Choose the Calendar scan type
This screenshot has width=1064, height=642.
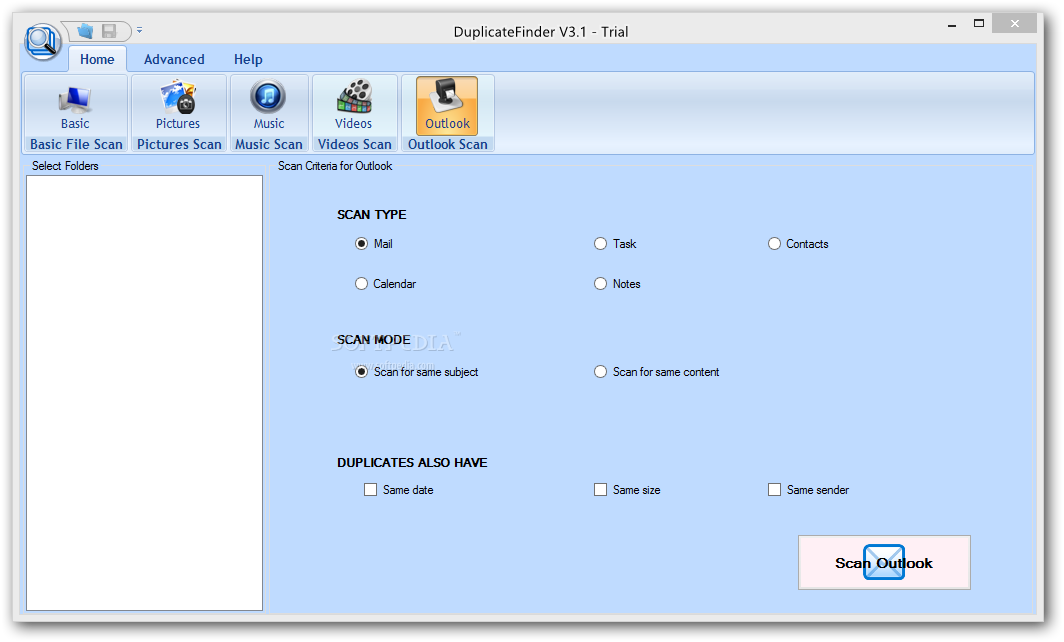pos(385,284)
